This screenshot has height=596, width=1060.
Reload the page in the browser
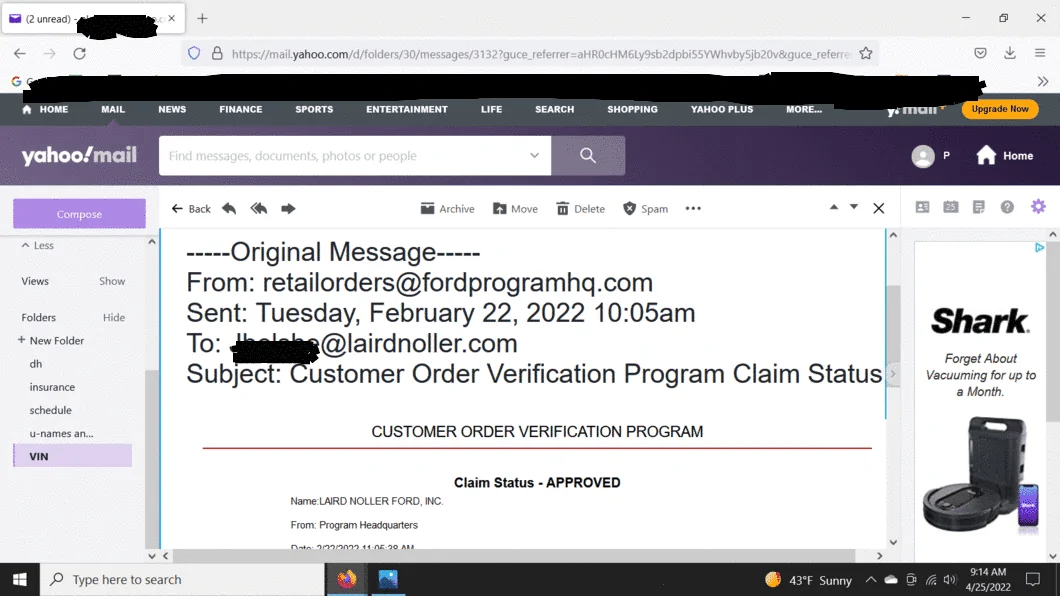coord(79,53)
